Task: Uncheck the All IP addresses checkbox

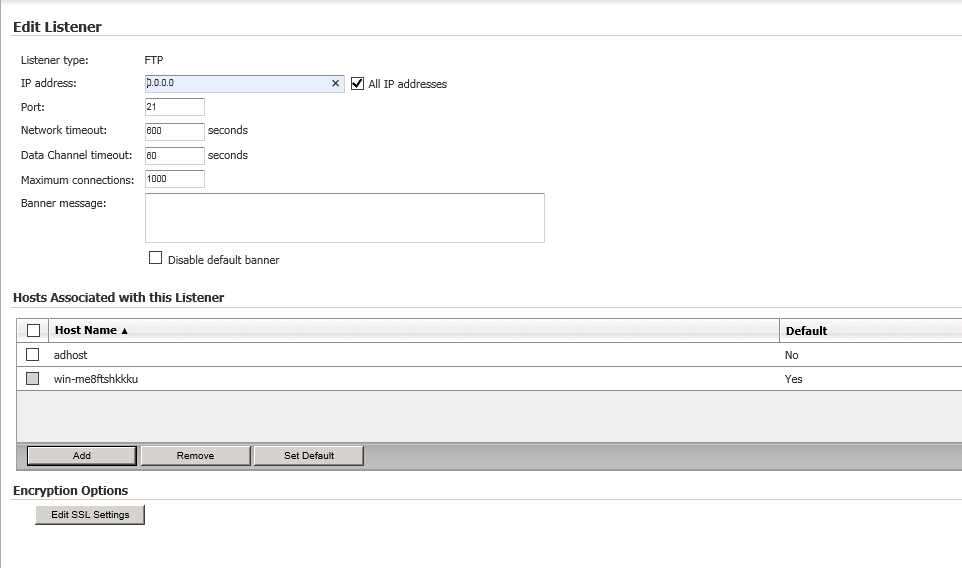Action: click(357, 83)
